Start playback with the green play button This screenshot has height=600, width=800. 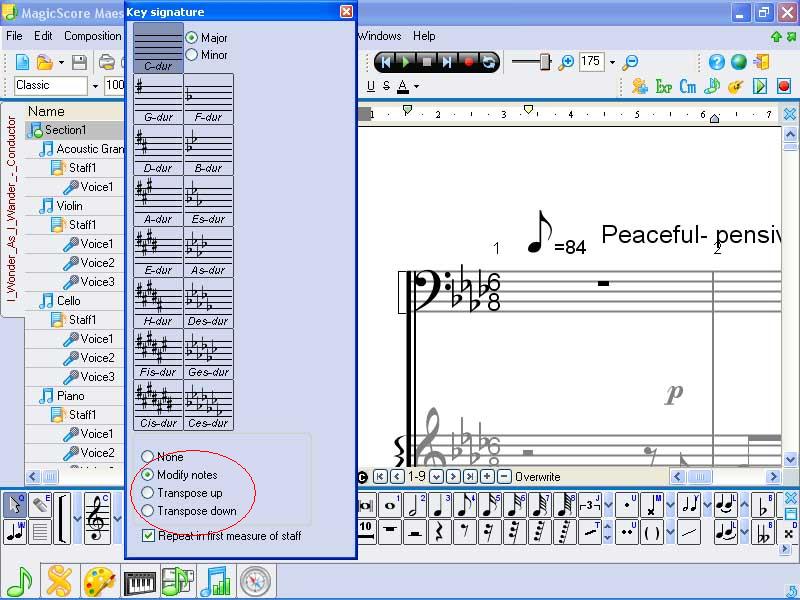coord(406,62)
